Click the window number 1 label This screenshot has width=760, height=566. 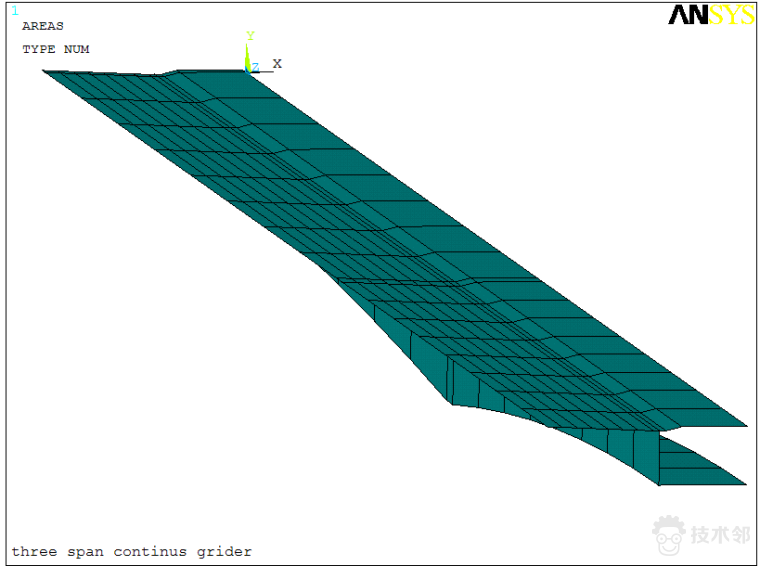click(14, 11)
